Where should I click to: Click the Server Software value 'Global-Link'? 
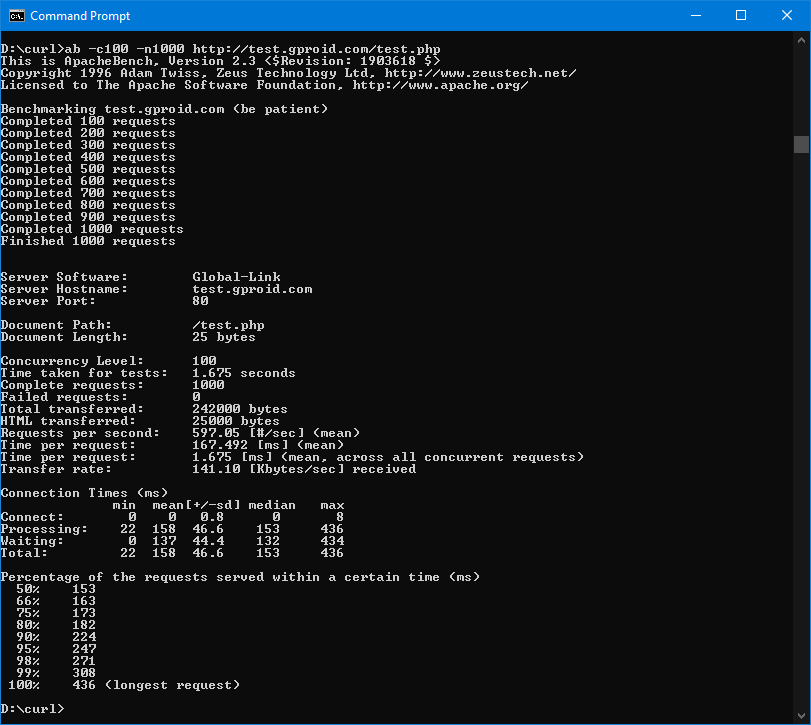click(236, 277)
